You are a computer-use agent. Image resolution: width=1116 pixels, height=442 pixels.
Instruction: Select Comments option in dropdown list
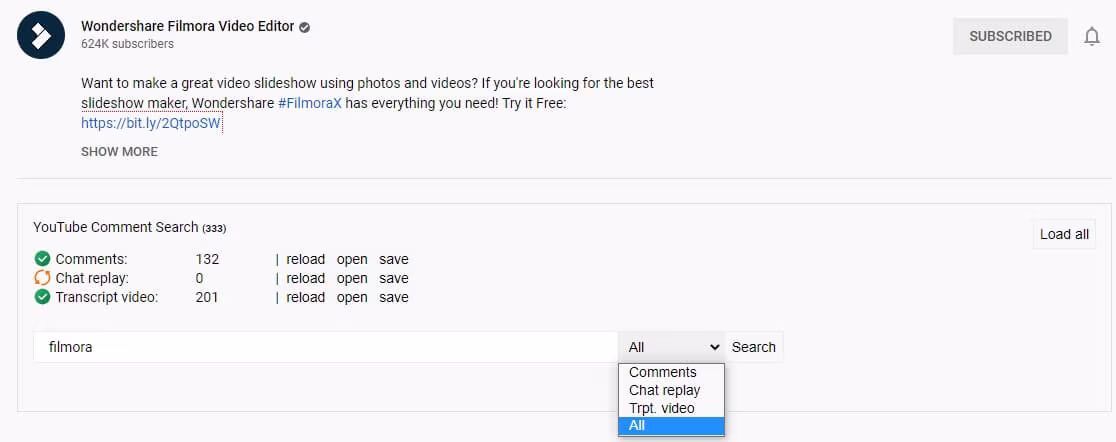(662, 372)
